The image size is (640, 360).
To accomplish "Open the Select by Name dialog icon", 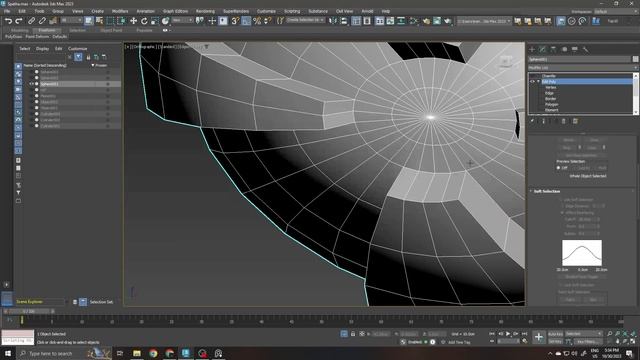I will 99,21.
